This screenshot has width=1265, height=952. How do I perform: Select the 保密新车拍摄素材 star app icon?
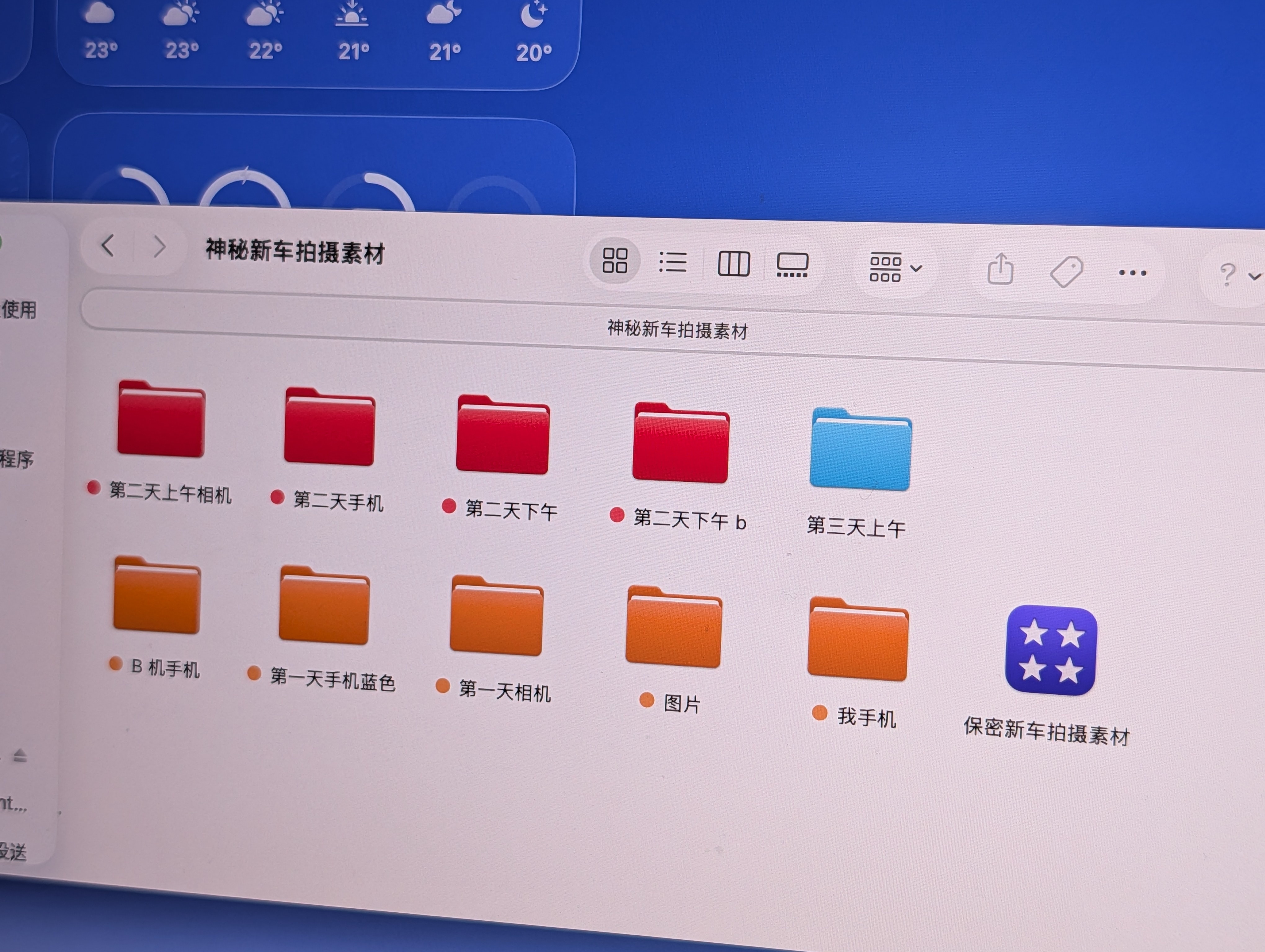(x=1051, y=650)
